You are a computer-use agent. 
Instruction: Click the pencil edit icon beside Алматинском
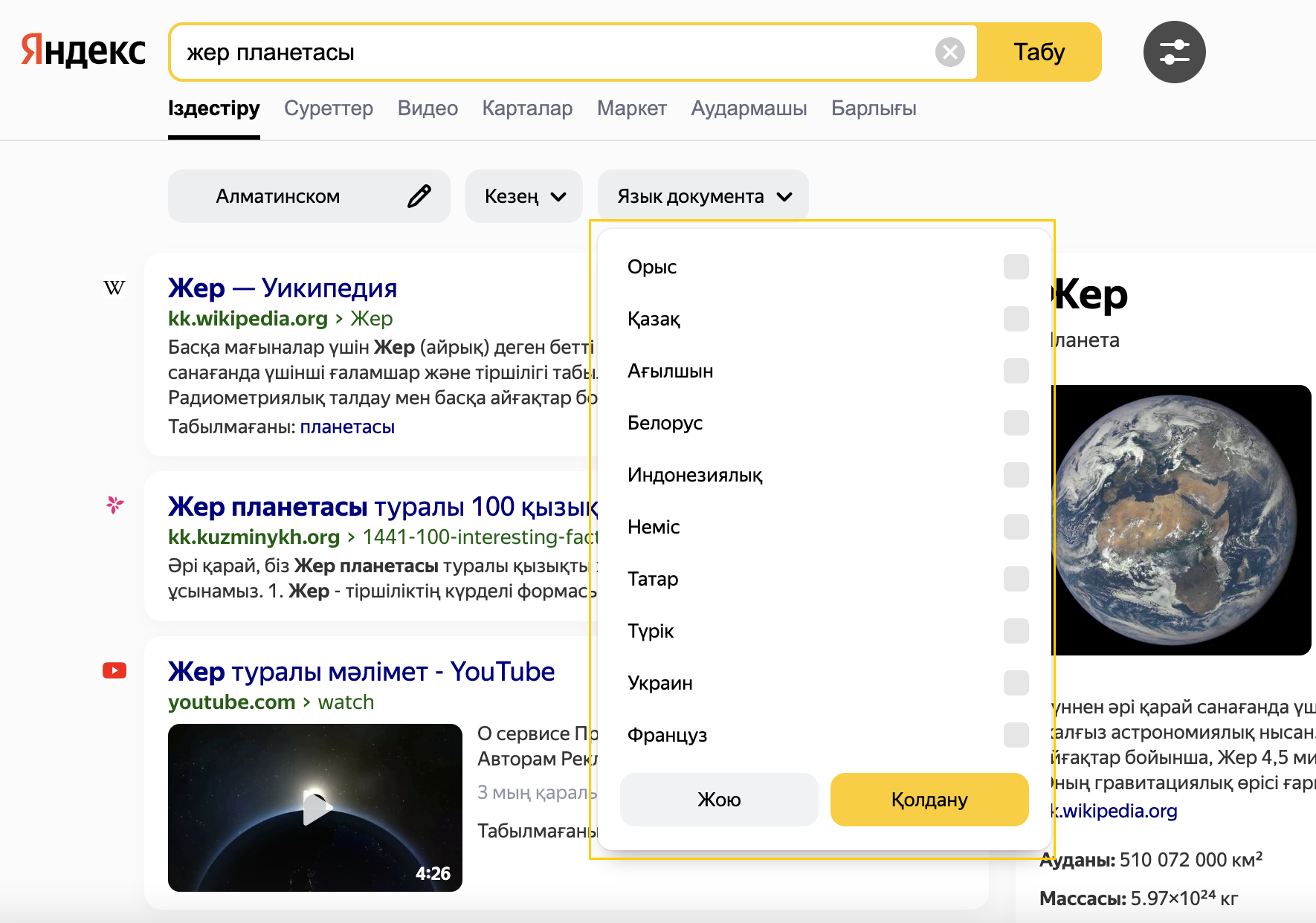[419, 196]
